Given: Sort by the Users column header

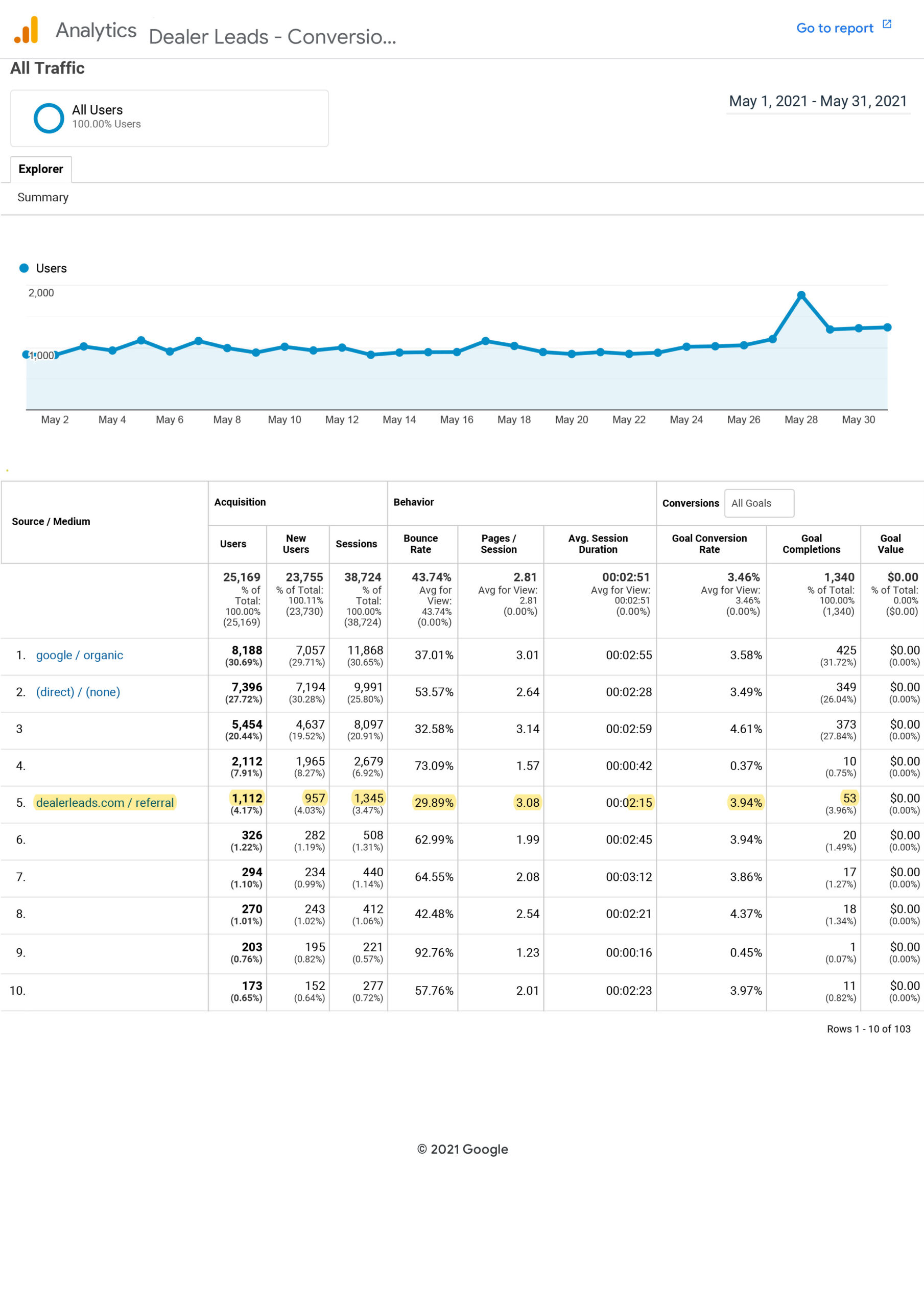Looking at the screenshot, I should 233,544.
